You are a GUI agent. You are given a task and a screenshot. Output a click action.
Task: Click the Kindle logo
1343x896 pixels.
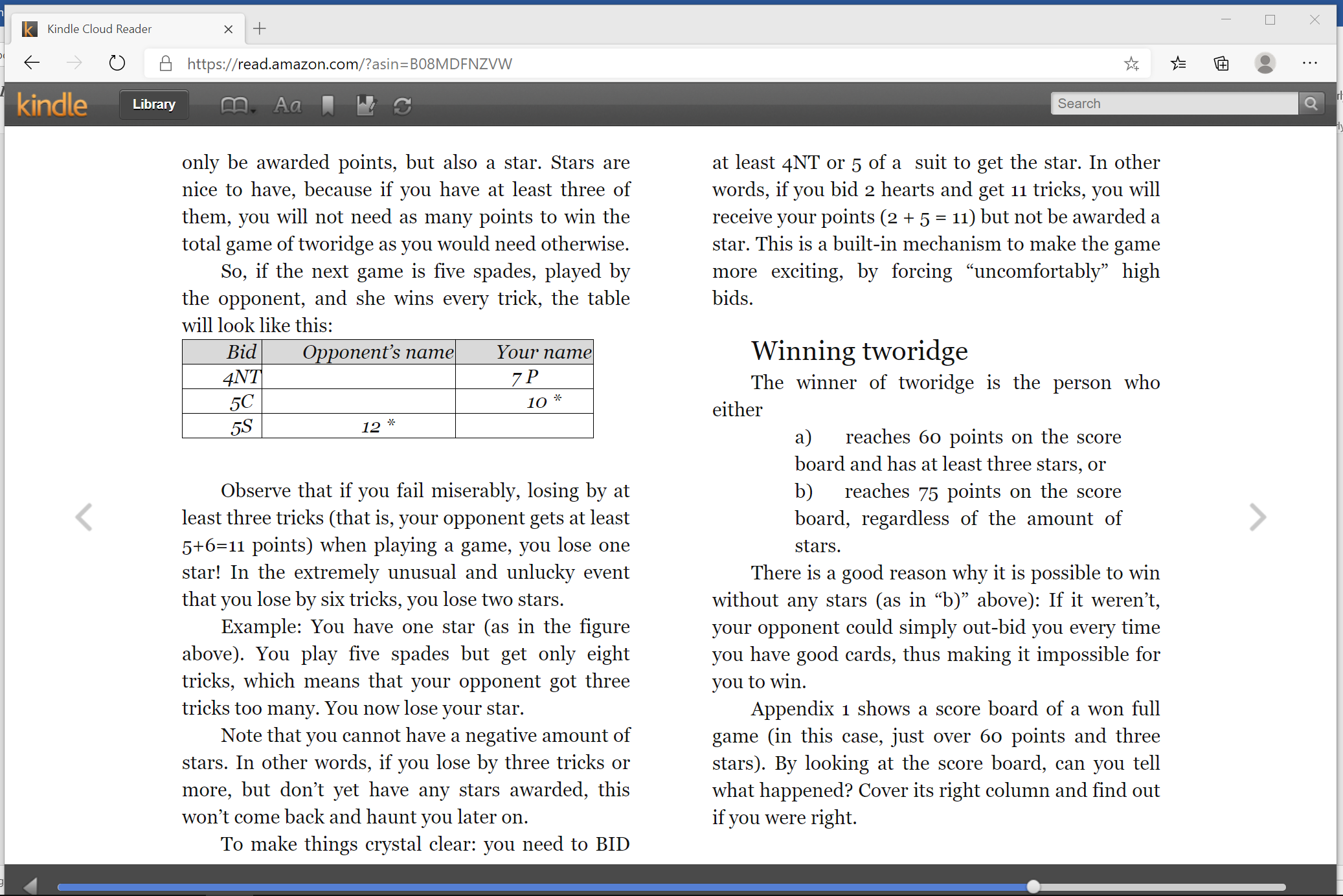[52, 104]
